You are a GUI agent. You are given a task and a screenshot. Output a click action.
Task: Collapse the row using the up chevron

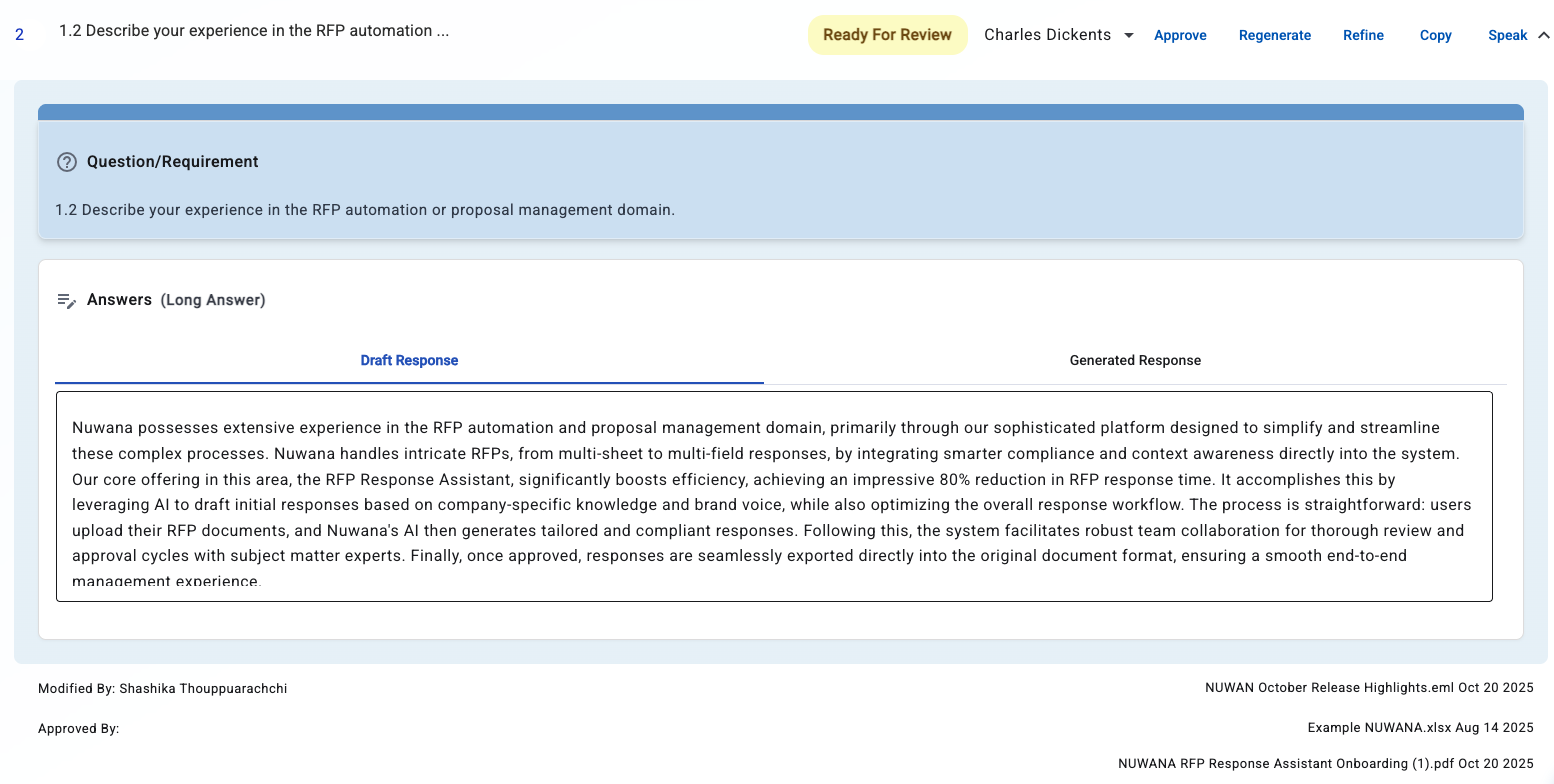[1543, 35]
